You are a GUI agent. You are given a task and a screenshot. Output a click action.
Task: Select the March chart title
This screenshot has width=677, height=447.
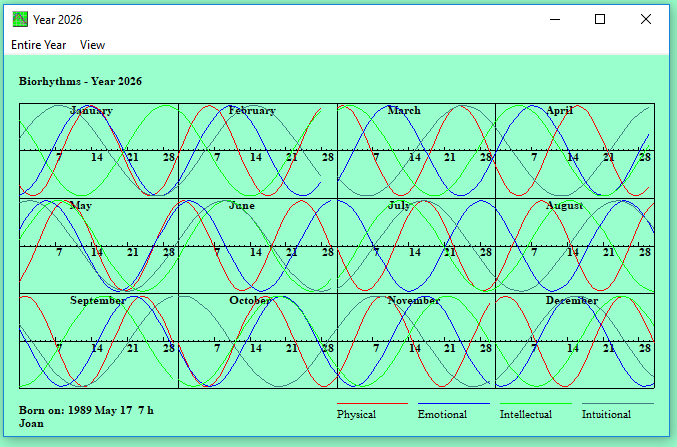click(x=404, y=111)
